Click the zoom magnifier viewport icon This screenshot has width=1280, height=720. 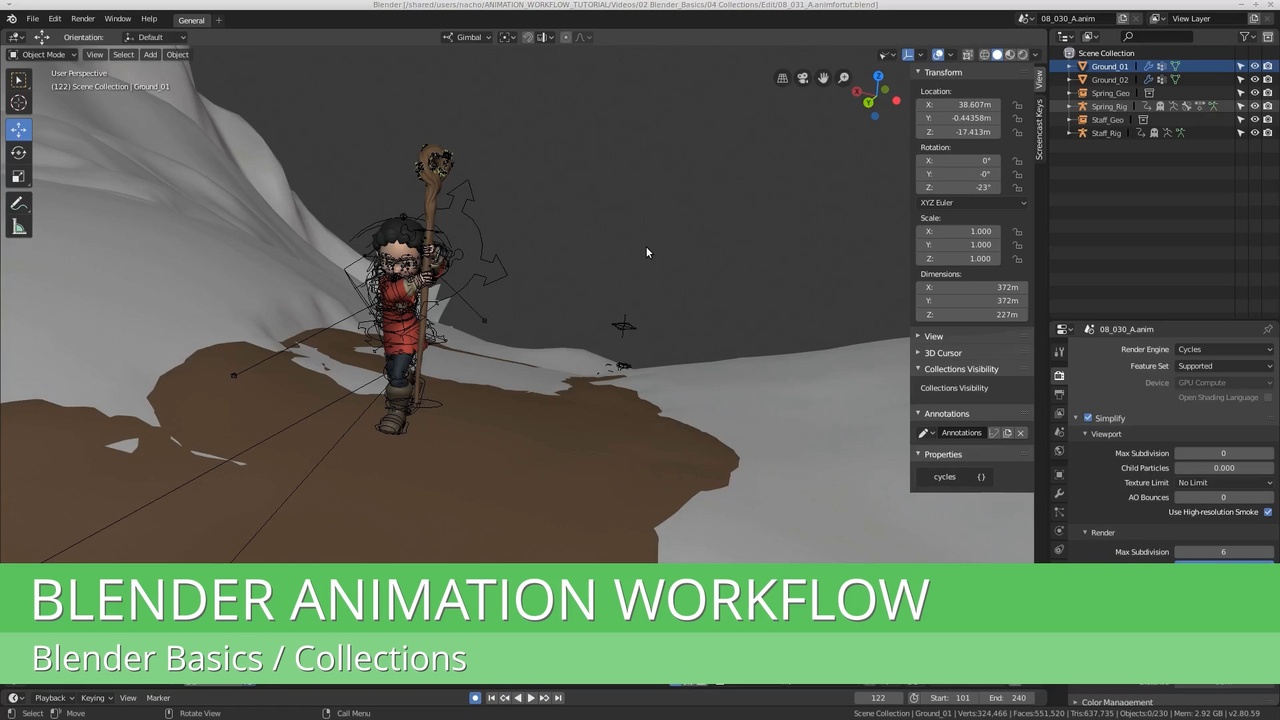coord(843,78)
